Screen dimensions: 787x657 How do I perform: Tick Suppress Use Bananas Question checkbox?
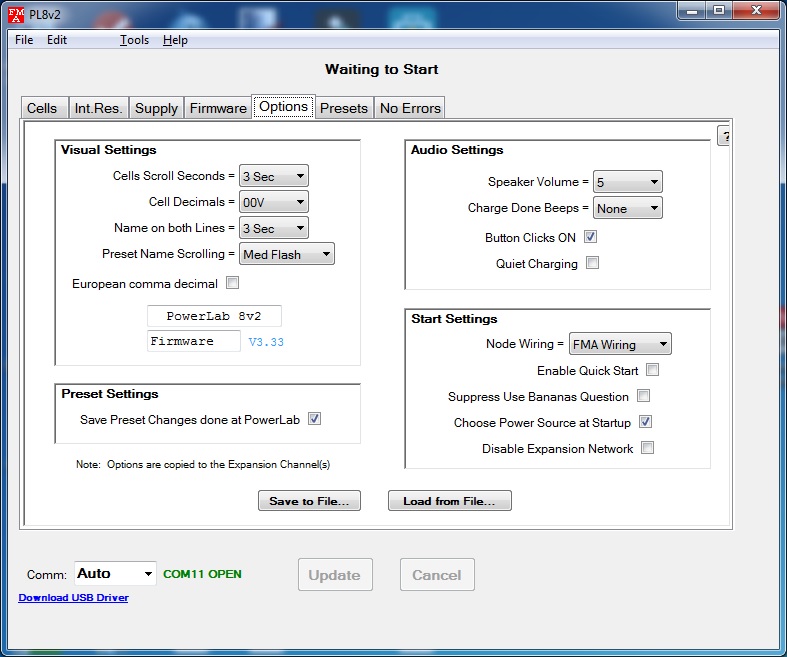coord(644,396)
